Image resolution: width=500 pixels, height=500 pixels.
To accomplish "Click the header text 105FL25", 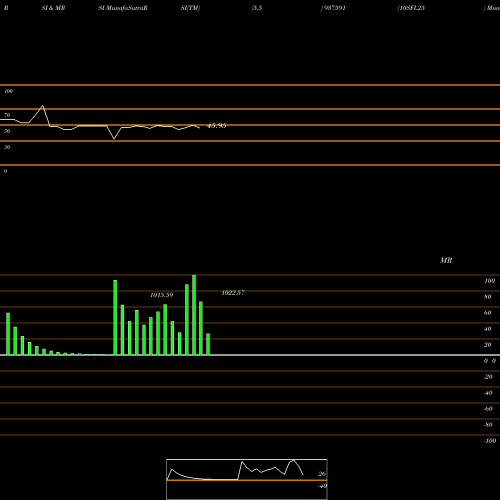I will click(x=412, y=8).
